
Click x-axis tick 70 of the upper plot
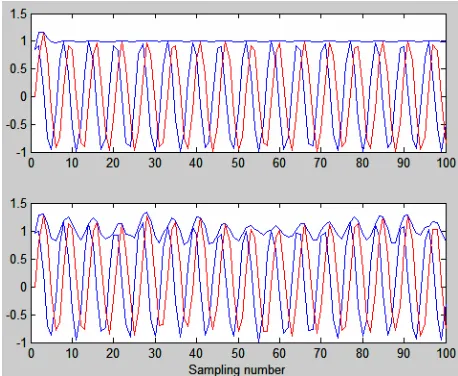[x=321, y=163]
